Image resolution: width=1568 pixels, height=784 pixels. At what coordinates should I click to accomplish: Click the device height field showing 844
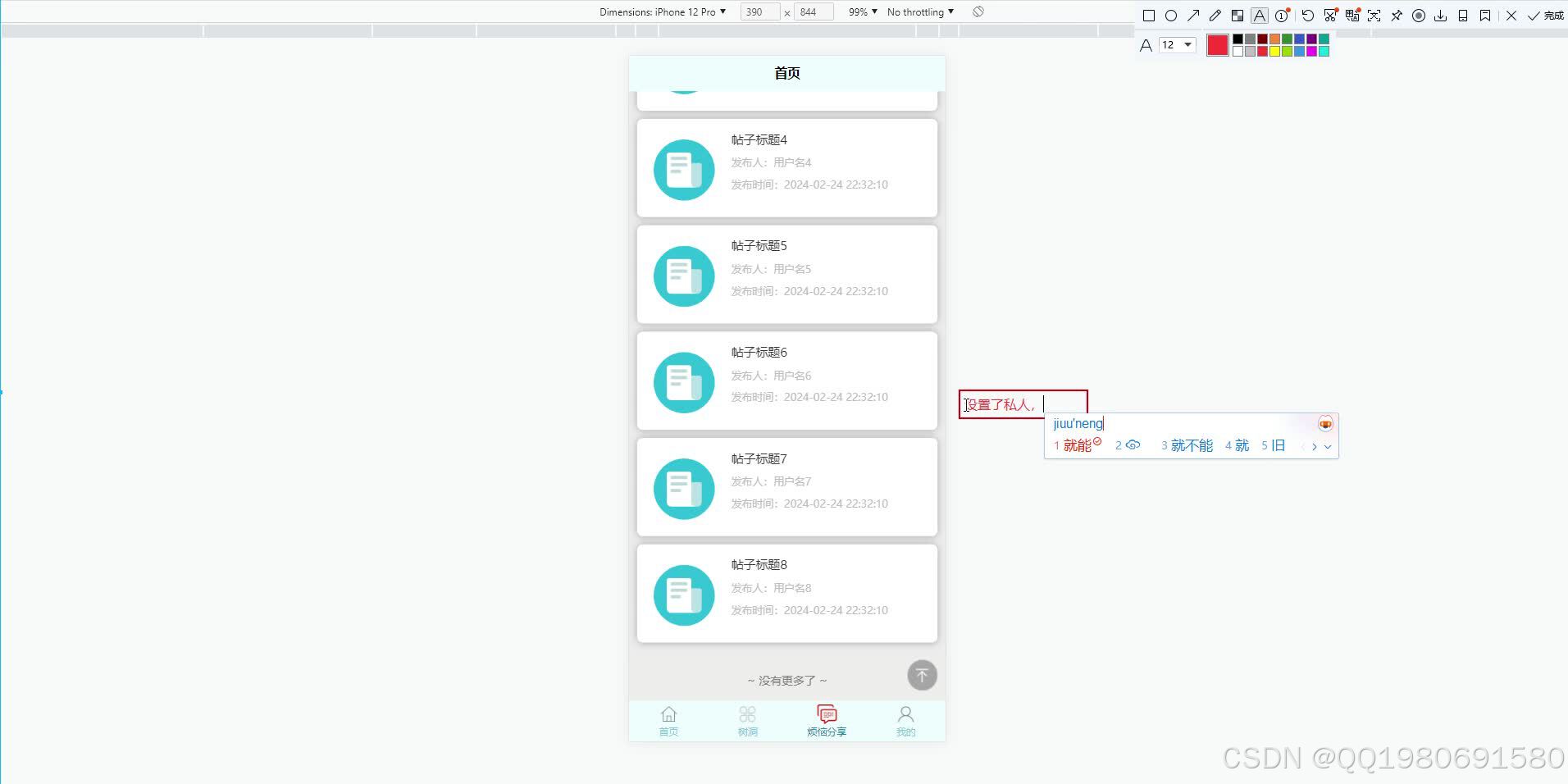click(814, 12)
